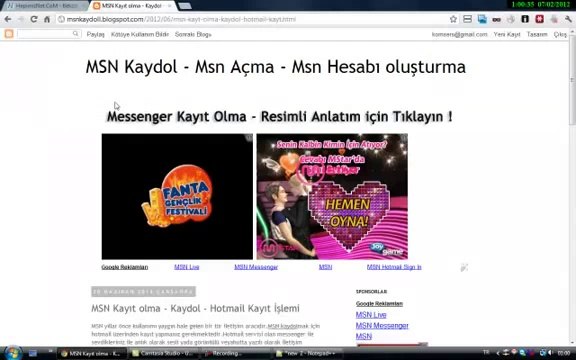Switch to the Hepimizfriet.CoM tab
Image resolution: width=576 pixels, height=360 pixels.
coord(45,6)
